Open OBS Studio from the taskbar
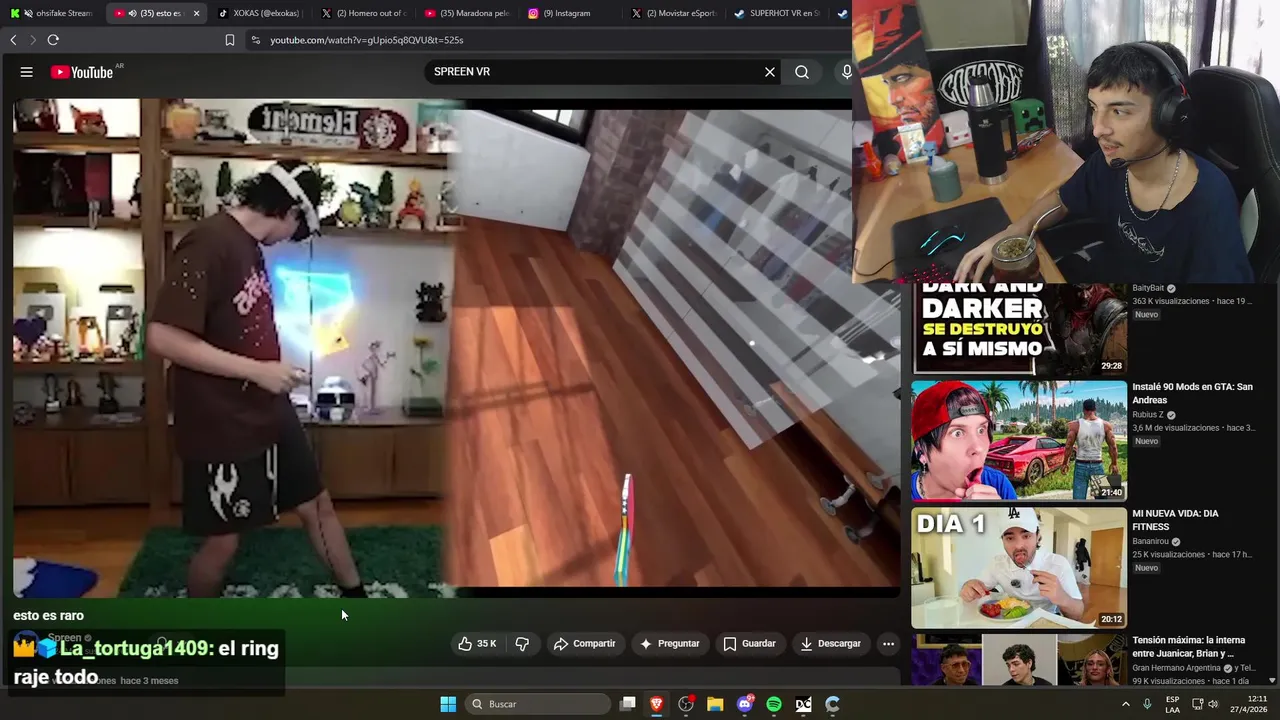The width and height of the screenshot is (1280, 720). point(686,704)
